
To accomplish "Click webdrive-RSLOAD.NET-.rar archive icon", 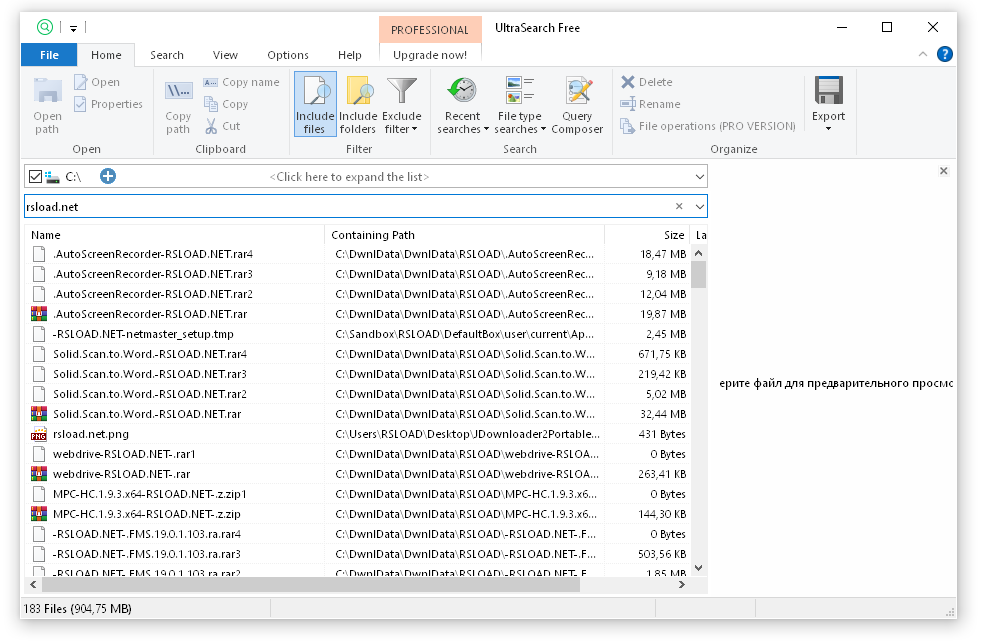I will (39, 474).
